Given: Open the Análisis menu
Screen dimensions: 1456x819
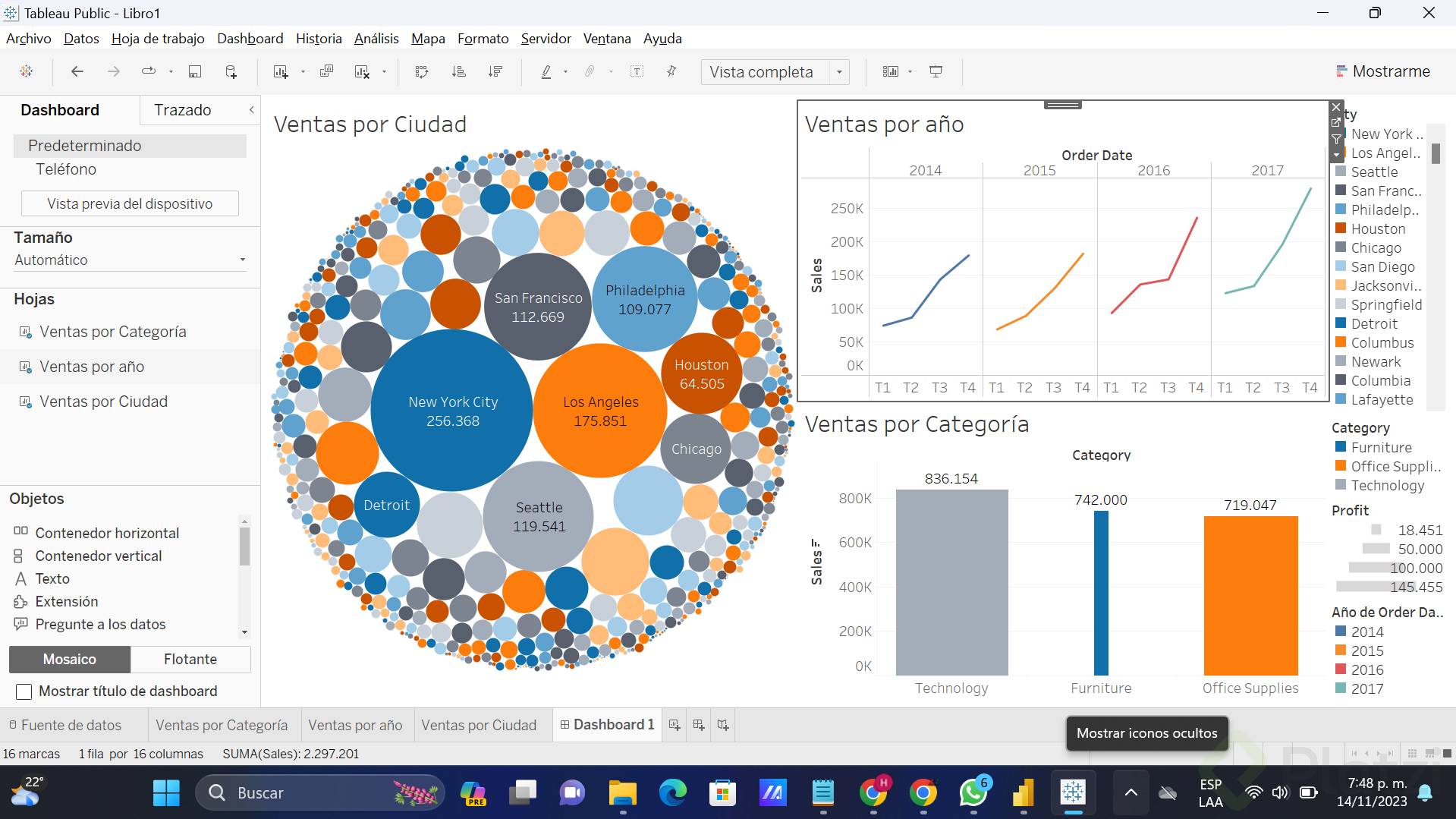Looking at the screenshot, I should point(376,39).
